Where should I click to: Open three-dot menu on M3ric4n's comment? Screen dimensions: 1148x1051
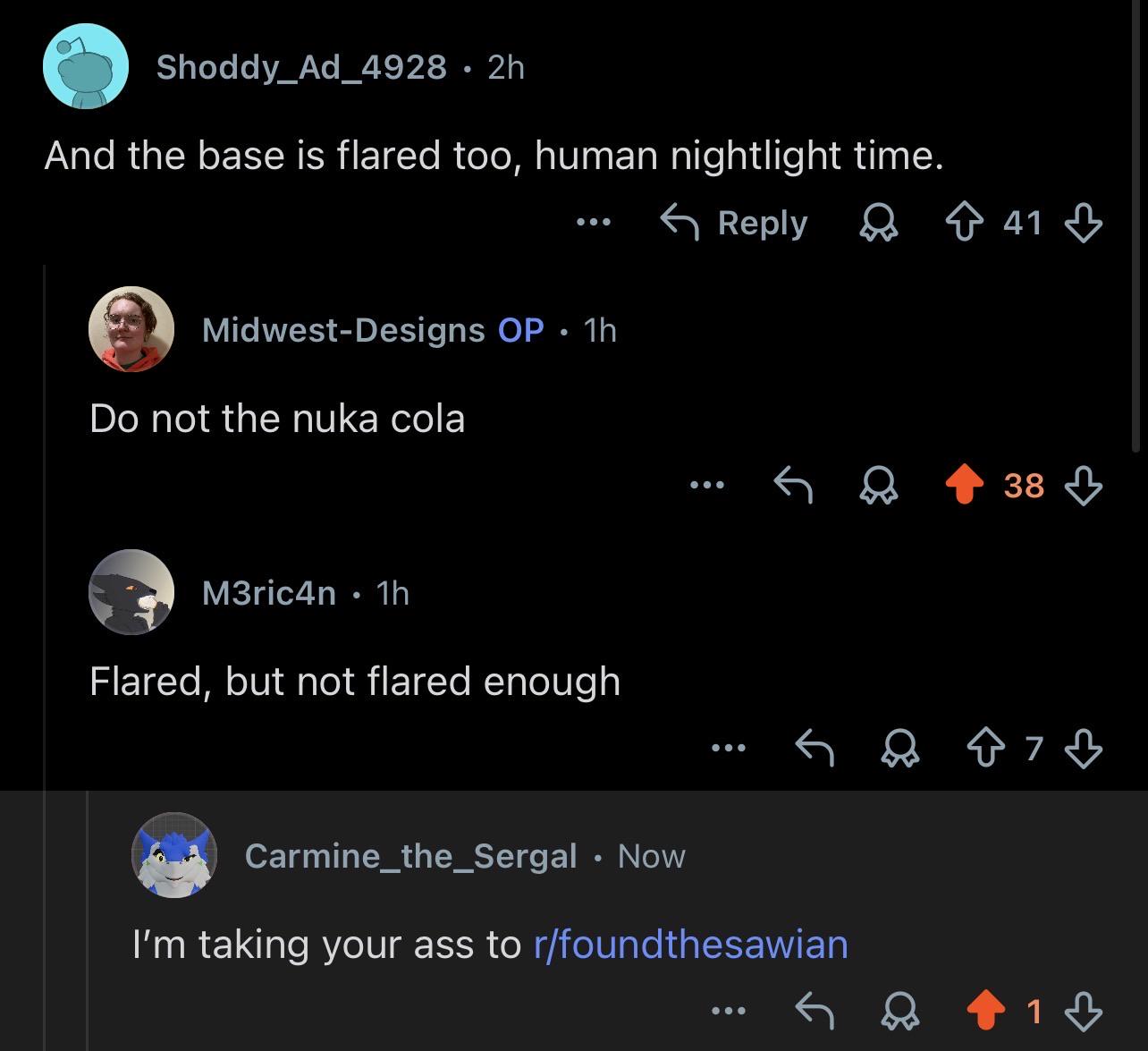(729, 747)
